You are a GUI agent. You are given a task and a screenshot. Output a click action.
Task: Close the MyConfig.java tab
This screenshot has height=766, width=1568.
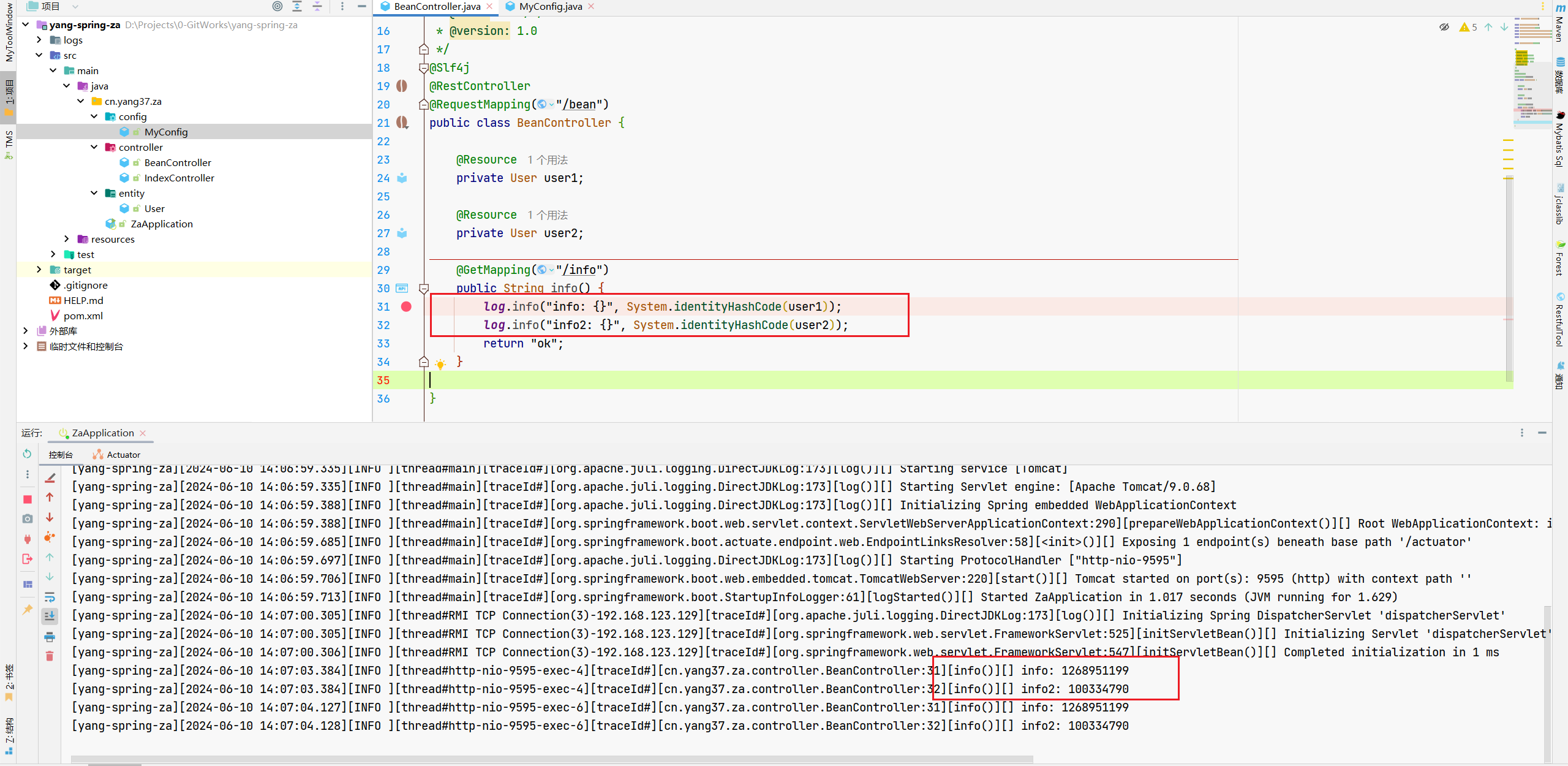click(591, 6)
